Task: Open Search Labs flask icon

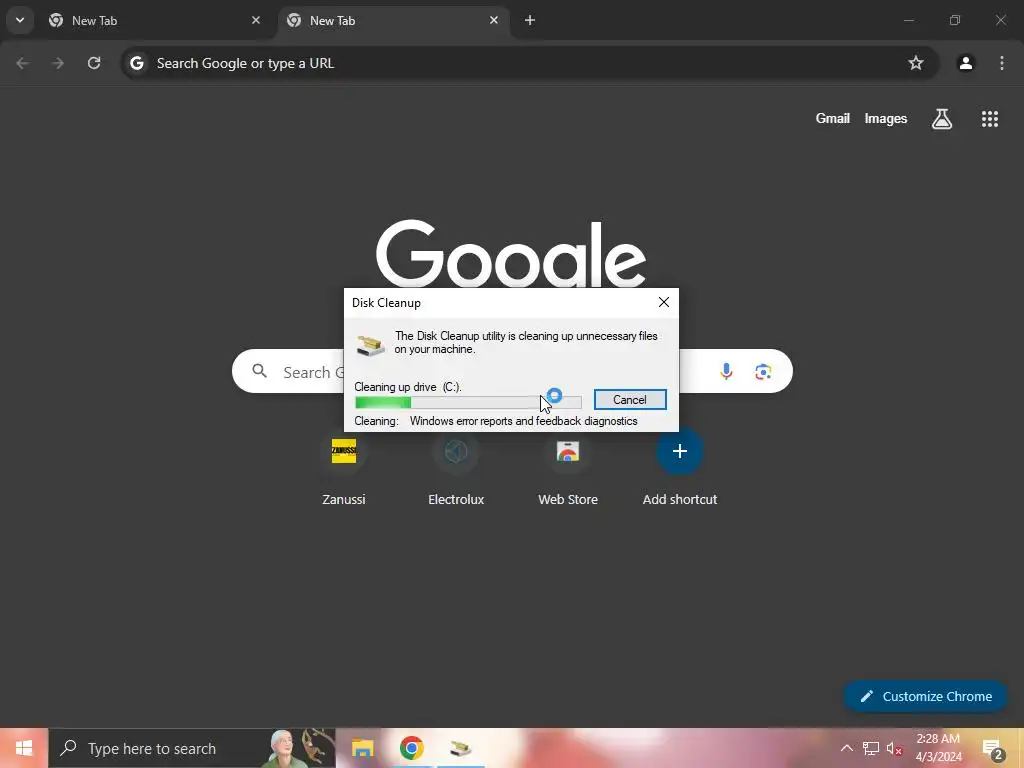Action: click(942, 119)
